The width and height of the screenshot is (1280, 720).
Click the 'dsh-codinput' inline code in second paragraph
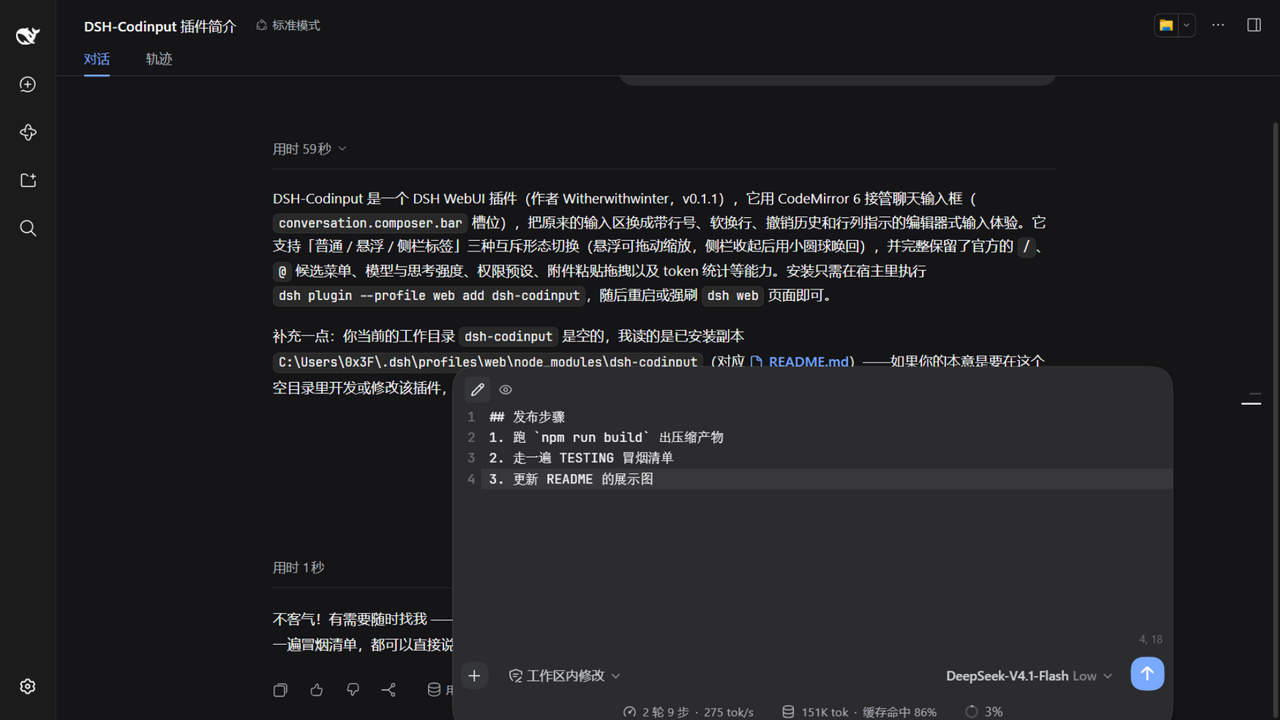508,337
